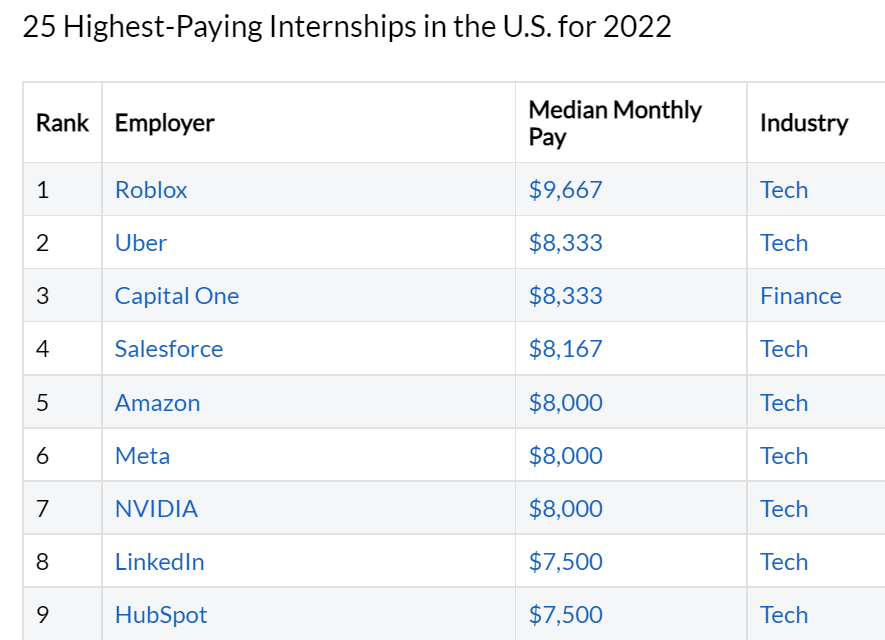Open the HubSpot employer link
The image size is (885, 640).
[161, 615]
